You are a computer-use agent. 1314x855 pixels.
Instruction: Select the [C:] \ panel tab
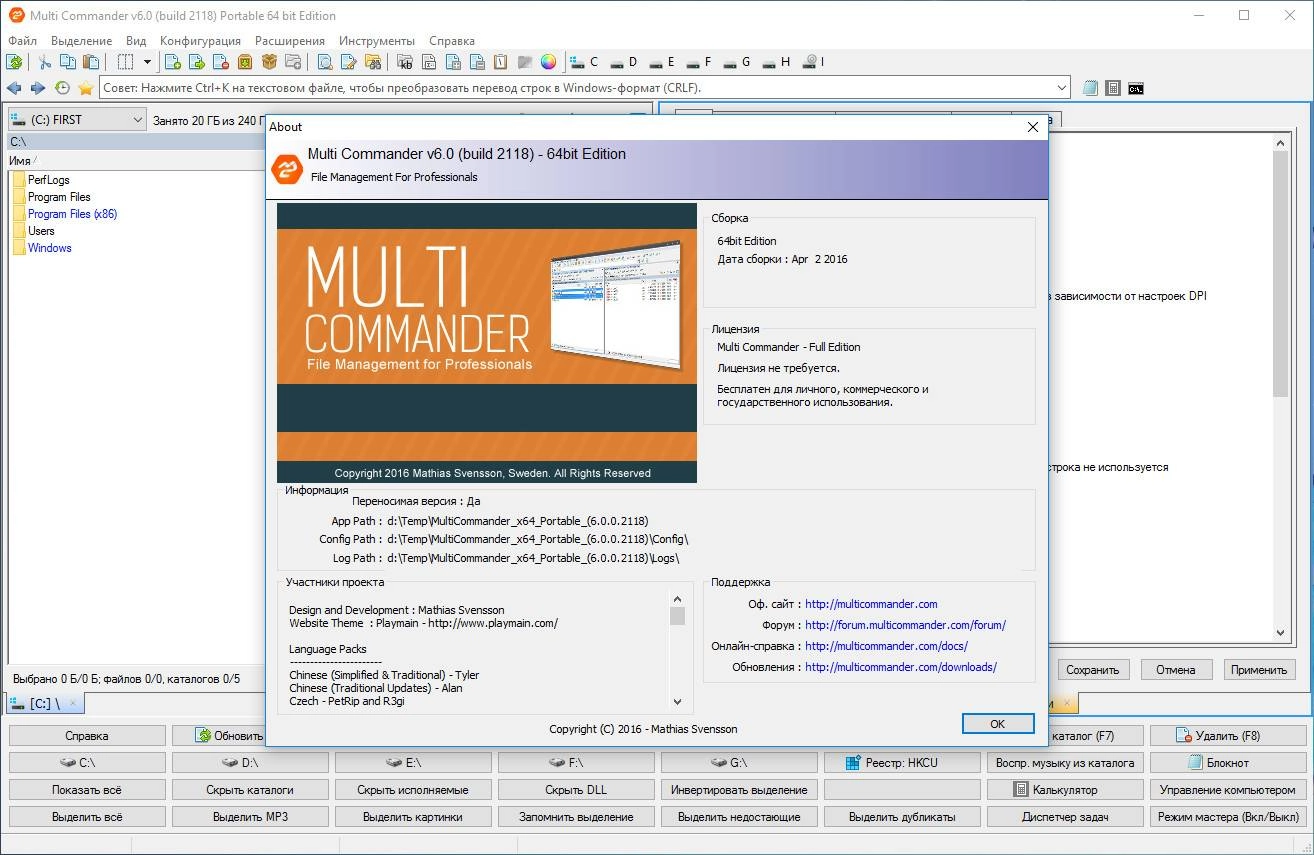(x=46, y=704)
